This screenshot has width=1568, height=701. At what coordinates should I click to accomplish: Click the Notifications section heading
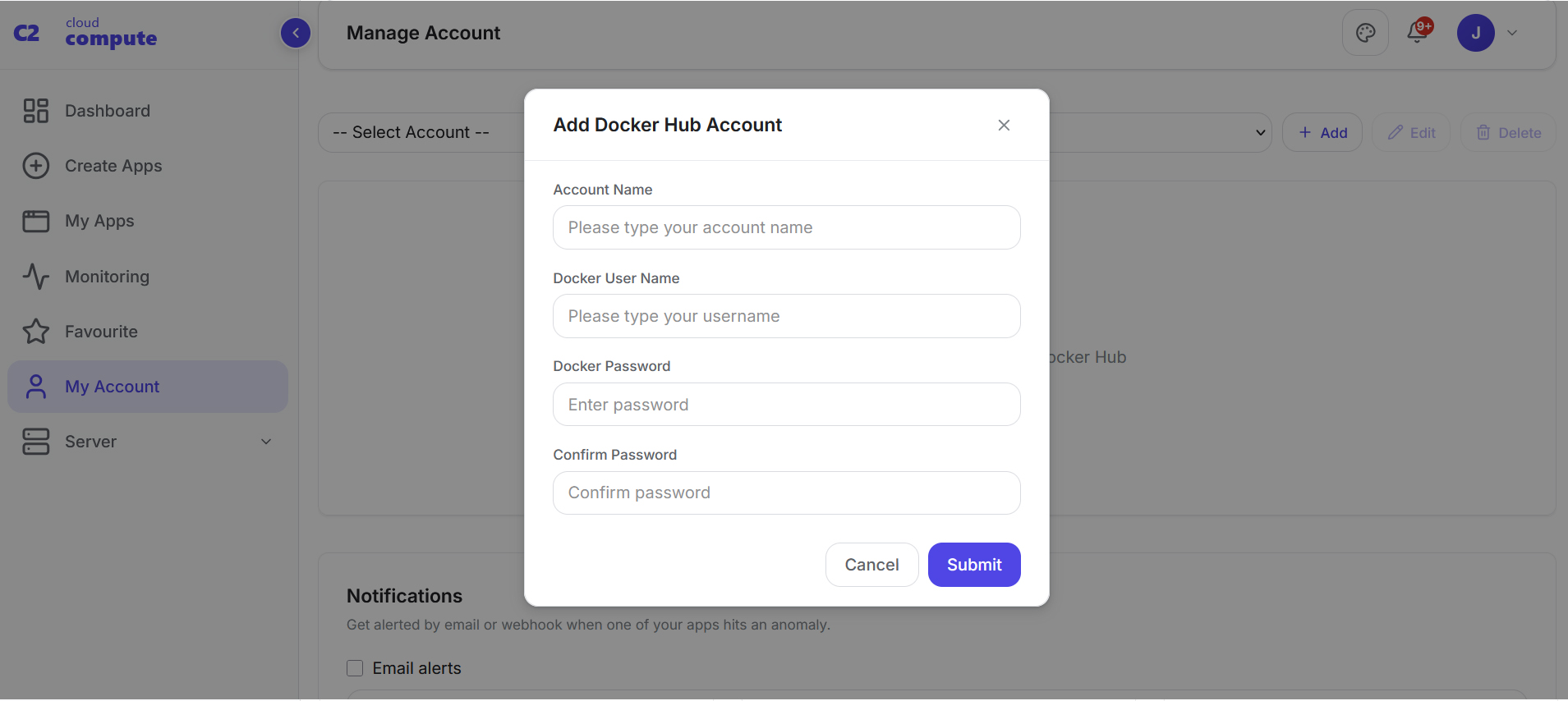point(404,596)
